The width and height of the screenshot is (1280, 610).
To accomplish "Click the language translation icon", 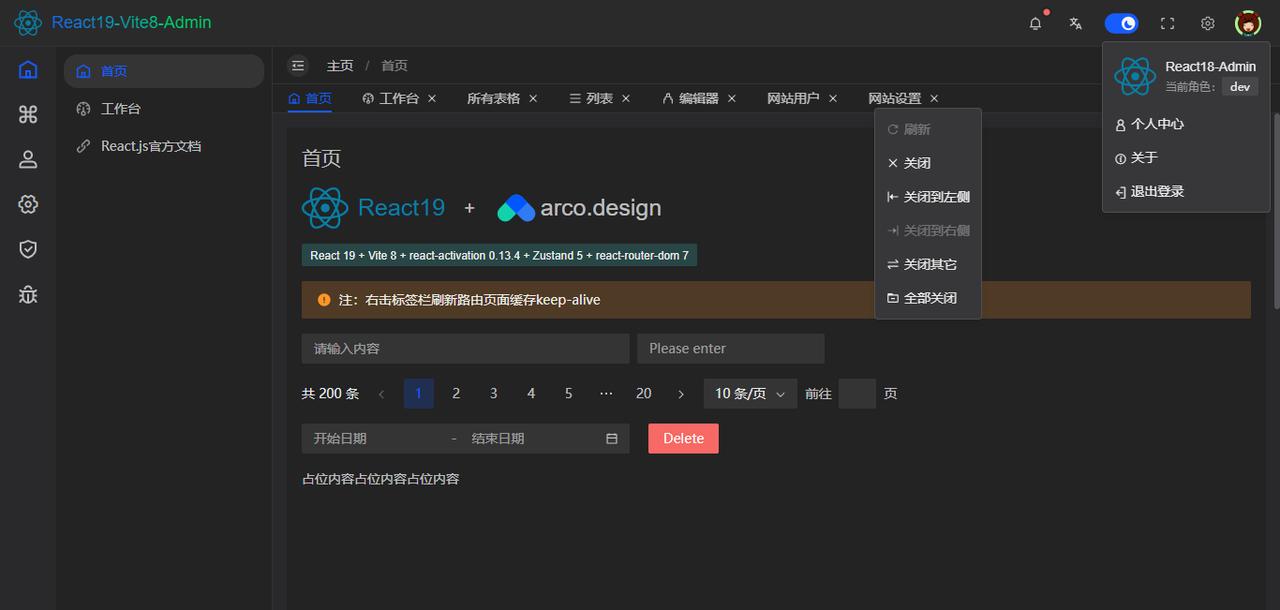I will click(1076, 23).
